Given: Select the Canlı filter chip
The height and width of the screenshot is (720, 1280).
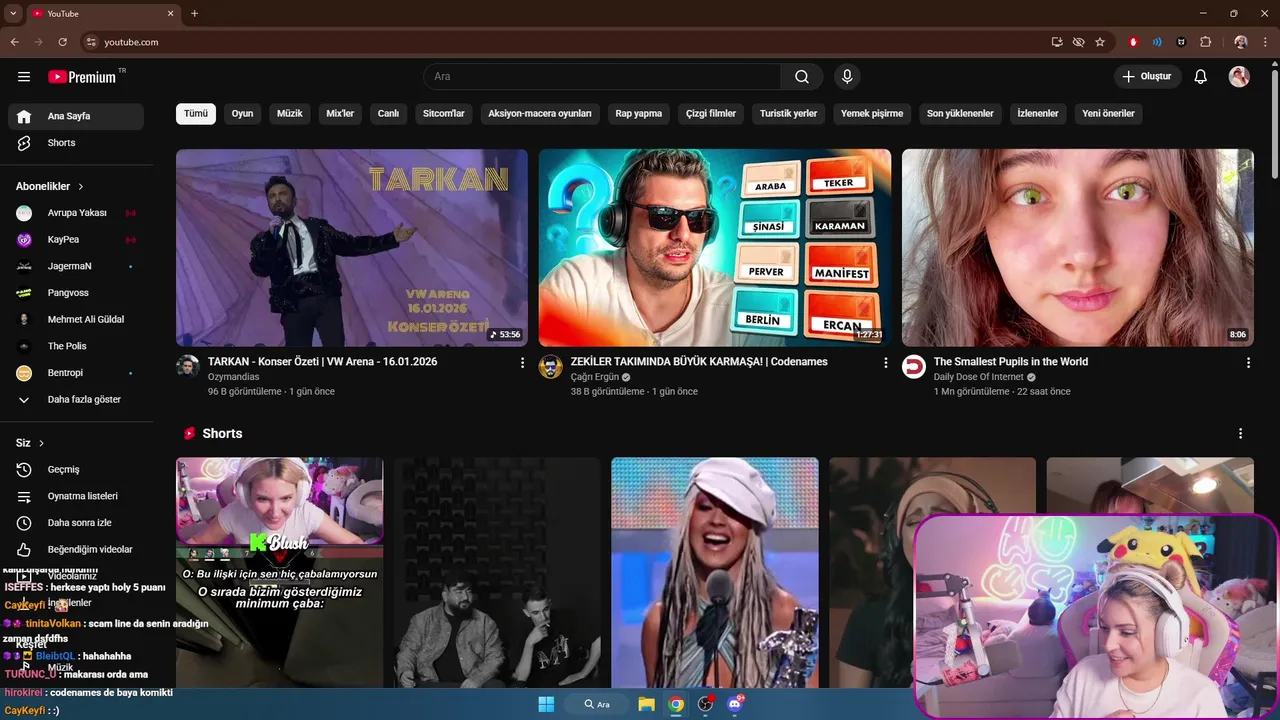Looking at the screenshot, I should 388,114.
